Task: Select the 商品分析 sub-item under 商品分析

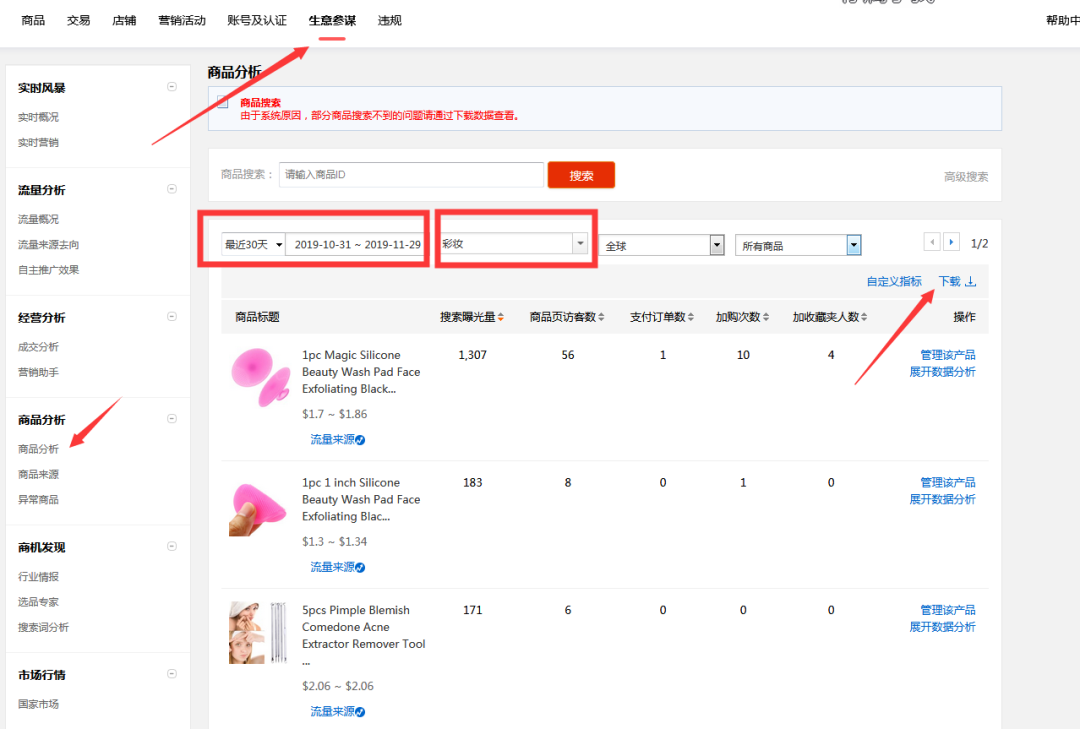Action: coord(39,449)
